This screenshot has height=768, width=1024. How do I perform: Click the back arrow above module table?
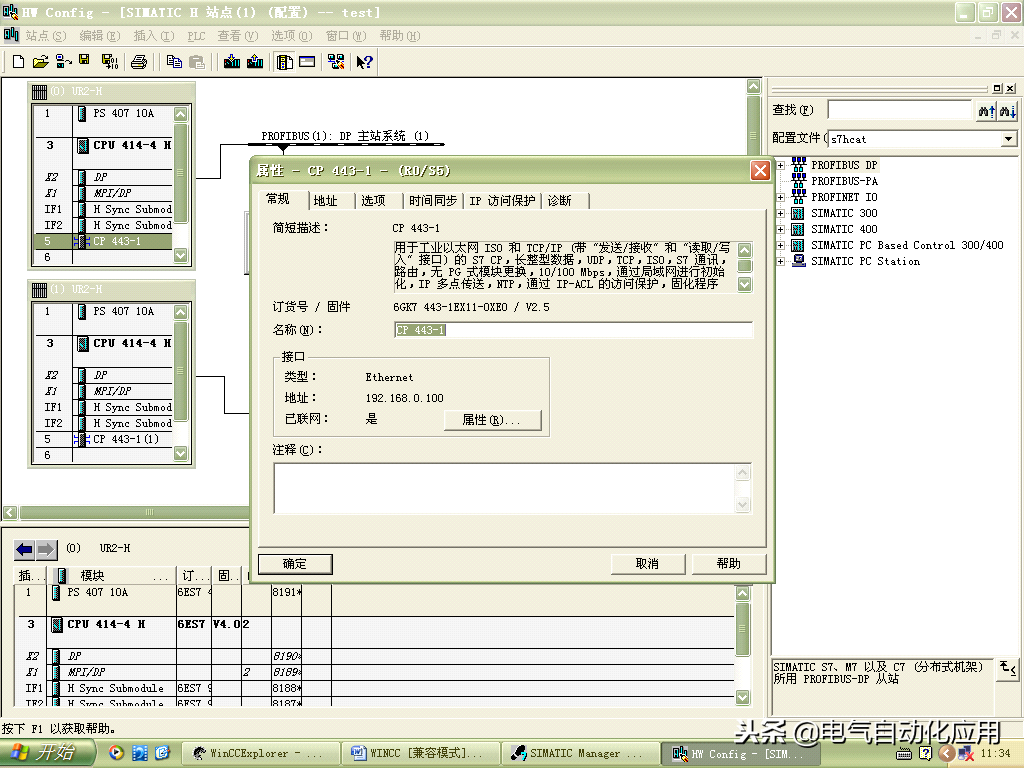coord(24,549)
